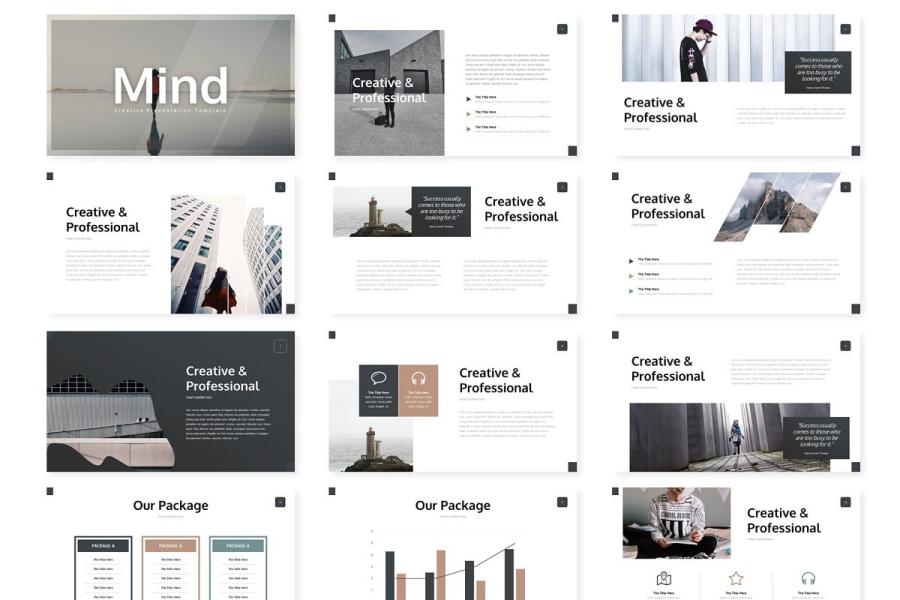Click first arrow bullet on mountain slide
The width and height of the screenshot is (900, 600).
[x=631, y=261]
